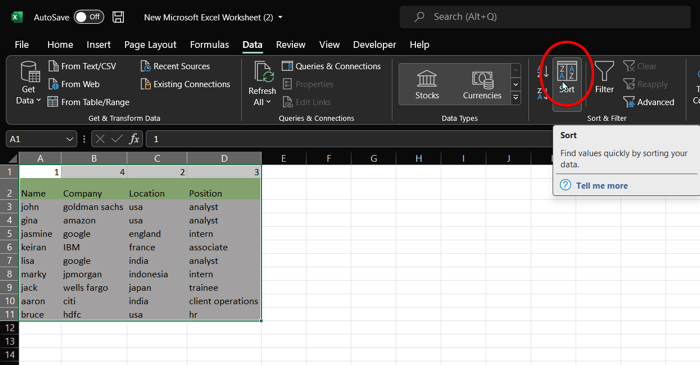Click Reapply filter button

pyautogui.click(x=646, y=84)
